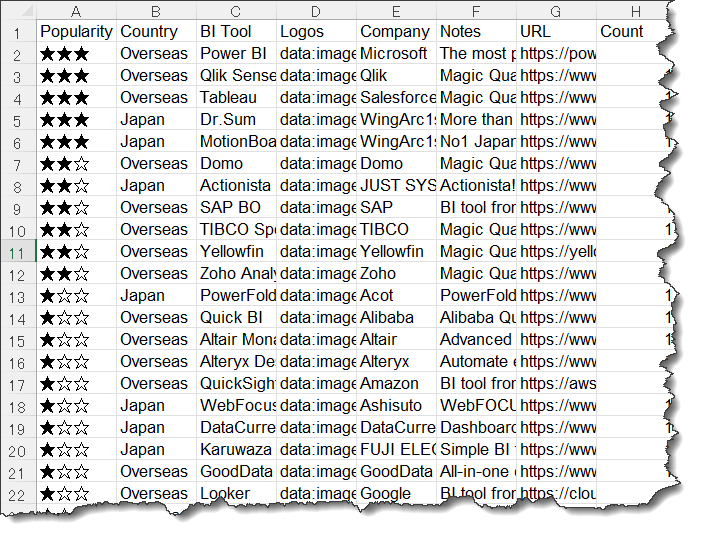Viewport: 702px width, 539px height.
Task: Select the Dr.Sum cell
Action: (x=236, y=120)
